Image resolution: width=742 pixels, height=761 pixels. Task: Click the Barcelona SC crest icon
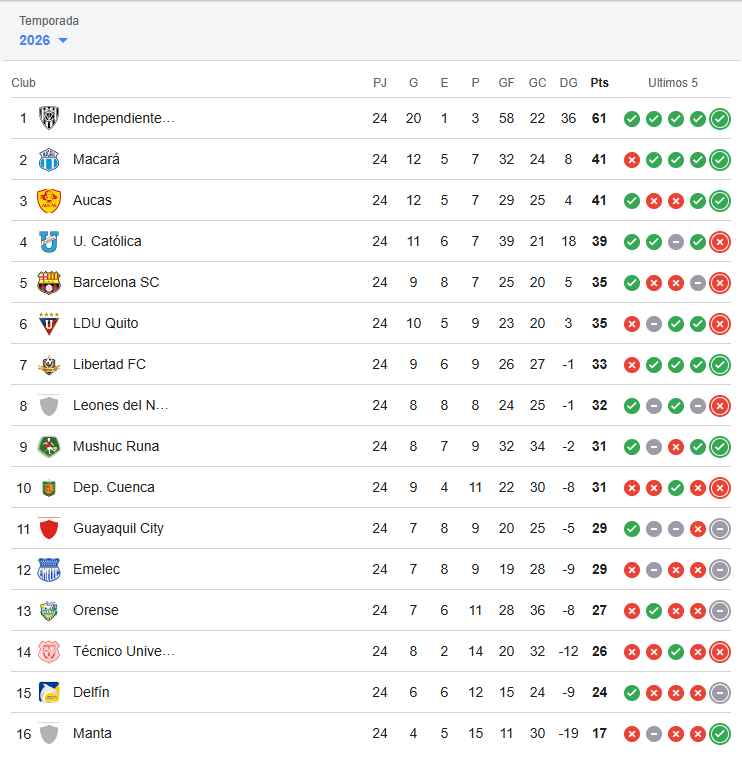(49, 282)
